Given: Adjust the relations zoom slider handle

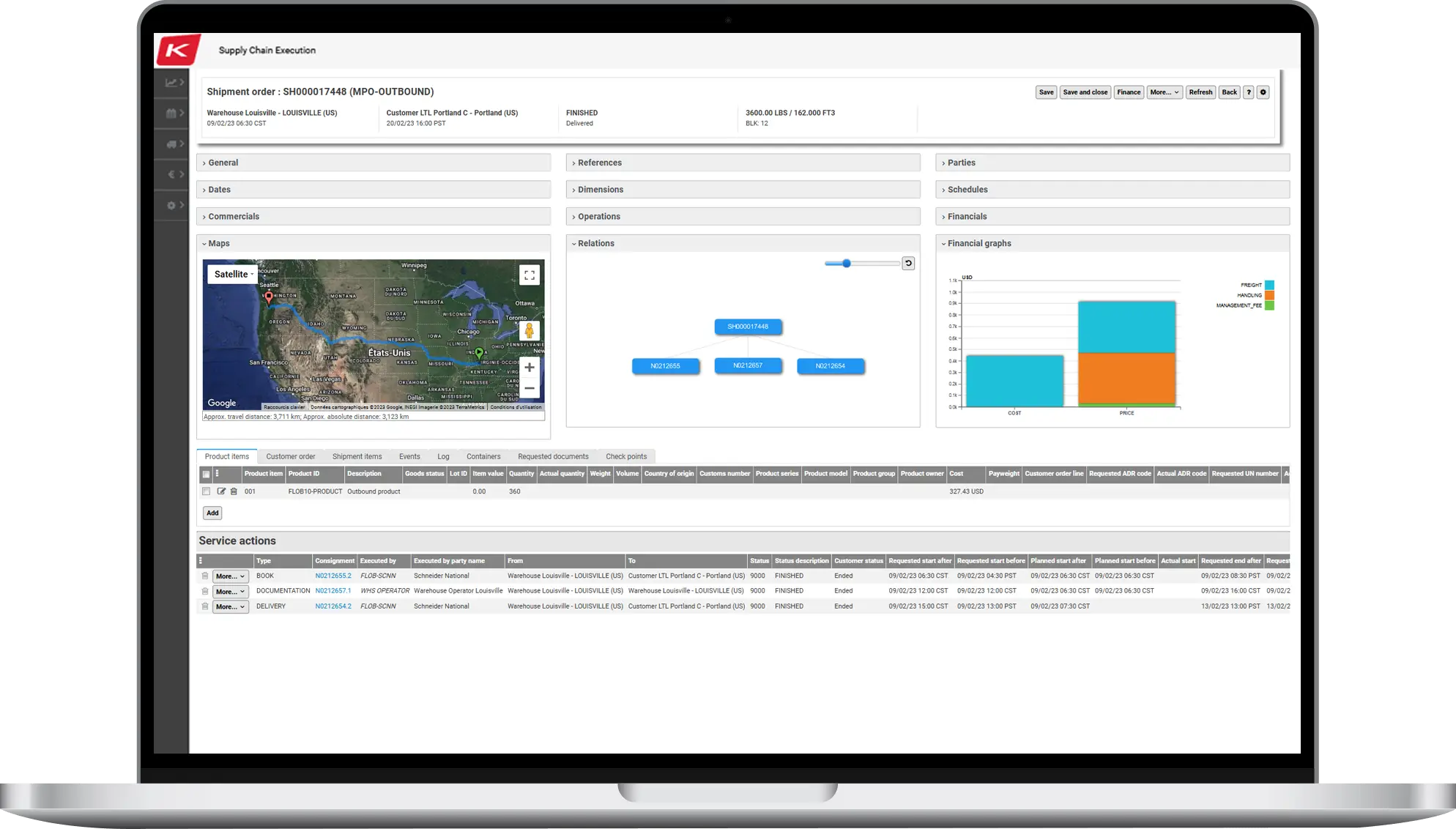Looking at the screenshot, I should click(846, 264).
